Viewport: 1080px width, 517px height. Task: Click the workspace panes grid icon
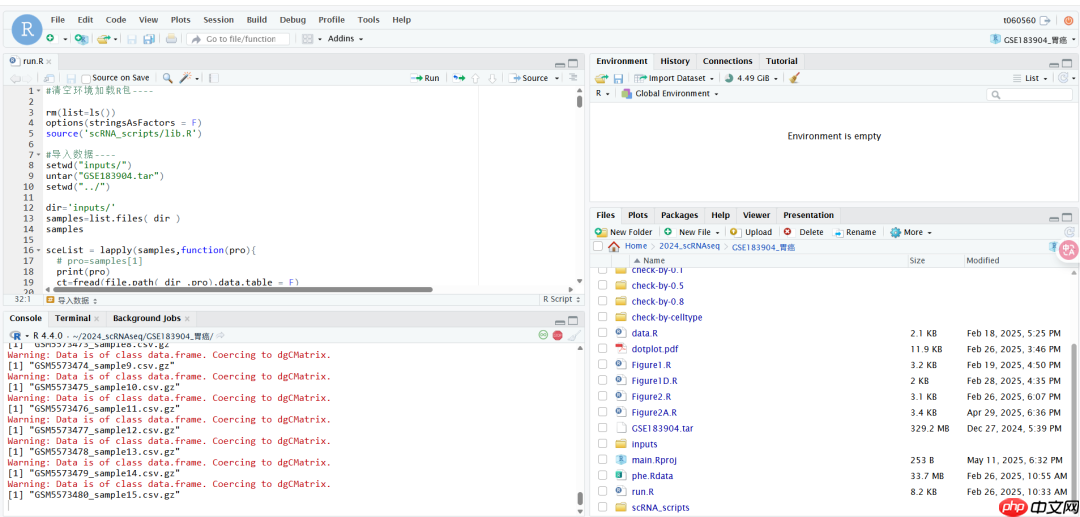[308, 39]
